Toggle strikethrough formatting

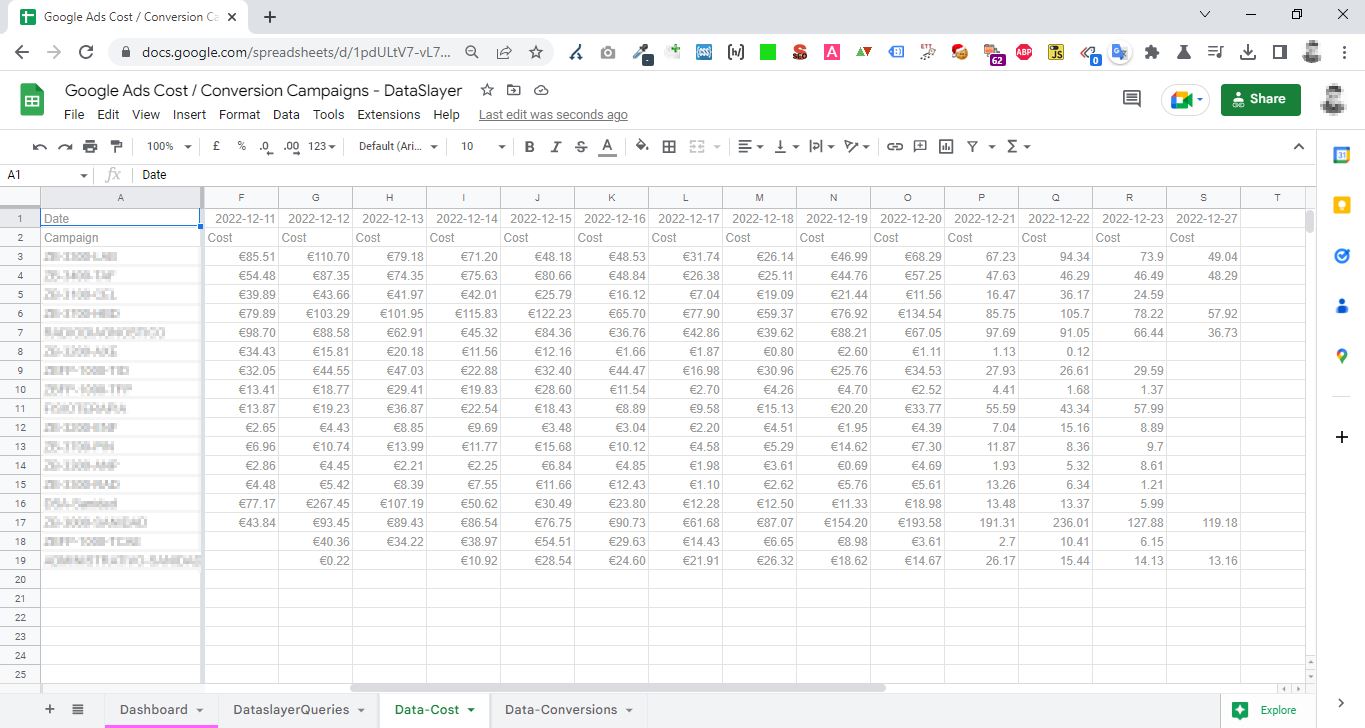click(x=581, y=146)
